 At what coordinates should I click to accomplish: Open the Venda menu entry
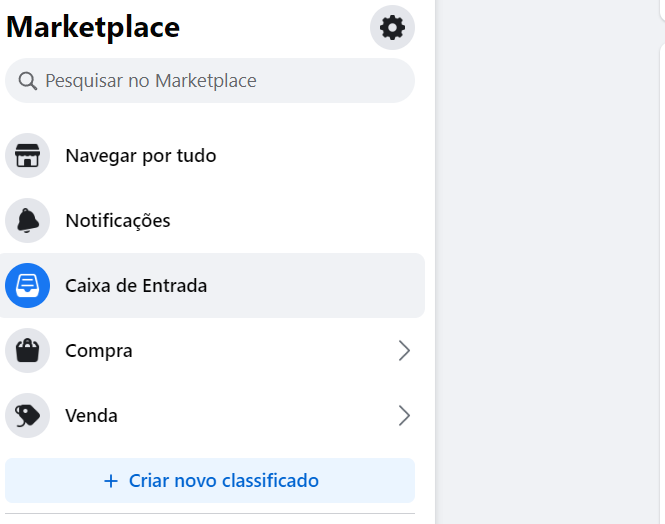[210, 415]
